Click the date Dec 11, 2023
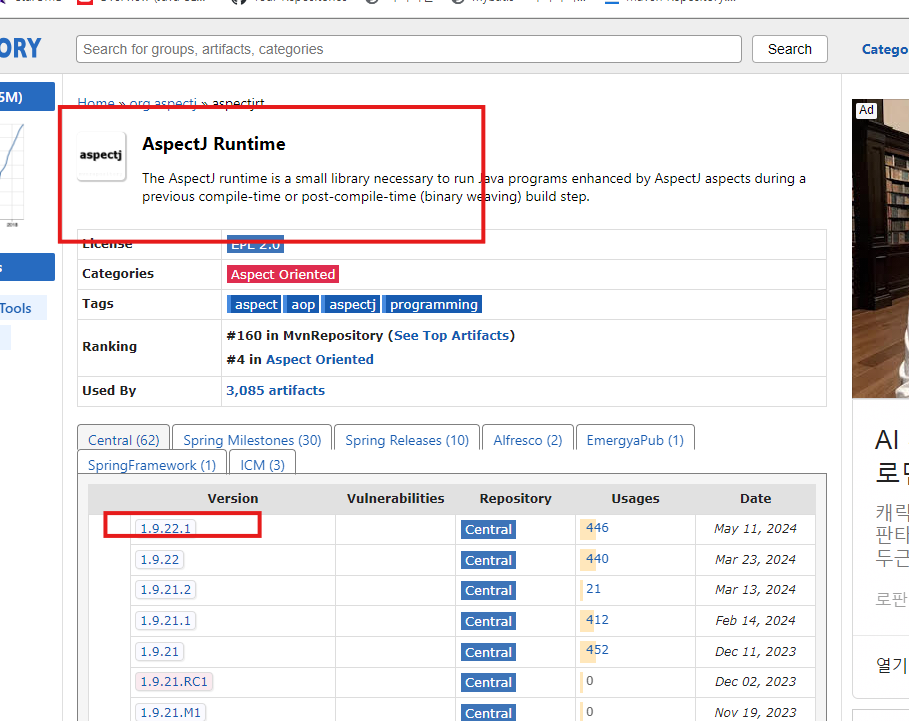The width and height of the screenshot is (909, 721). point(755,651)
